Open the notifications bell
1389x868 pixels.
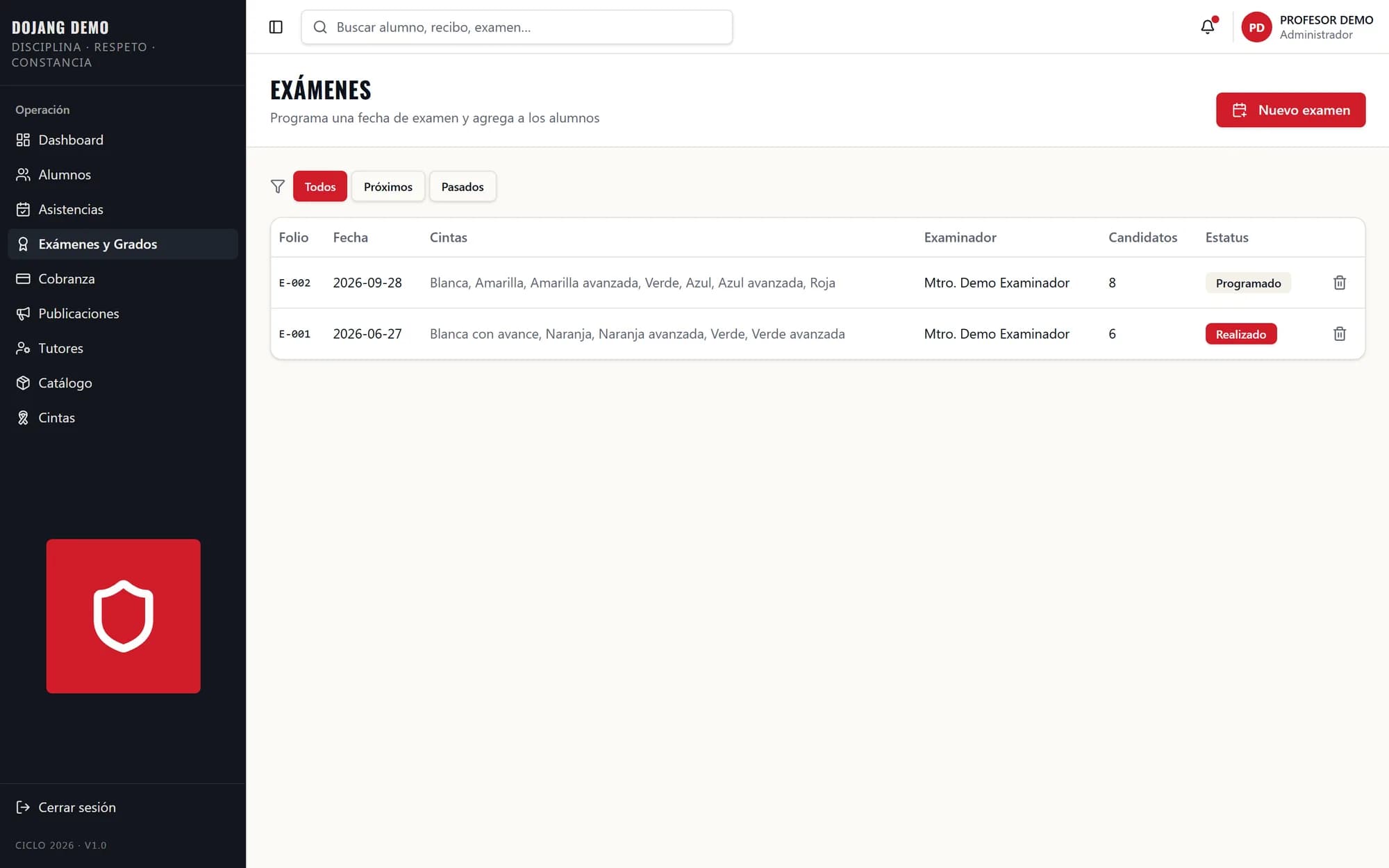pos(1208,27)
